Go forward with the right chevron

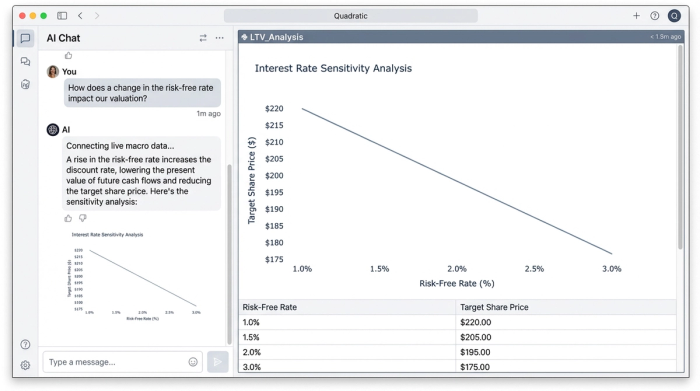click(x=97, y=16)
